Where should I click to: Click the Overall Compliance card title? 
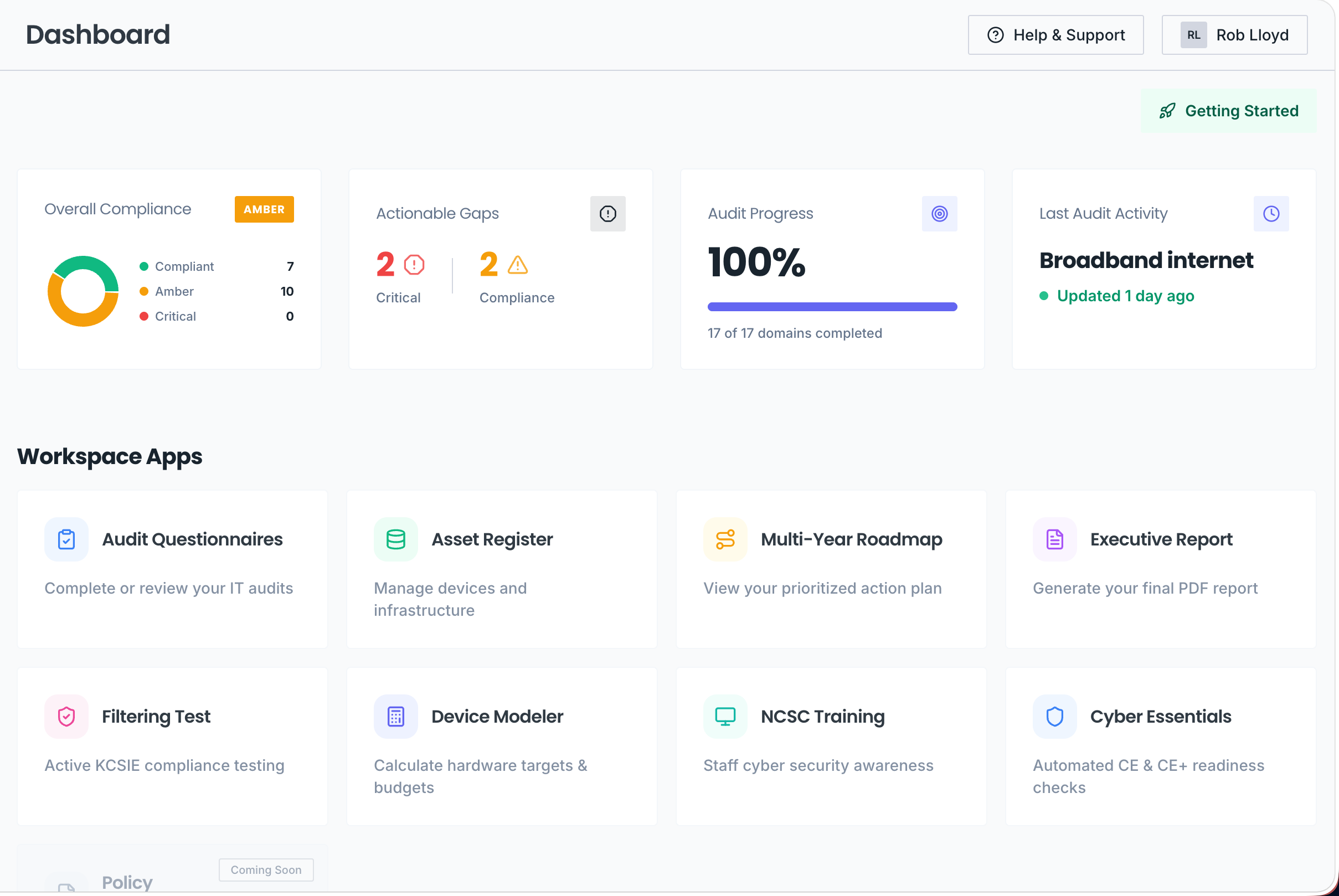[118, 209]
